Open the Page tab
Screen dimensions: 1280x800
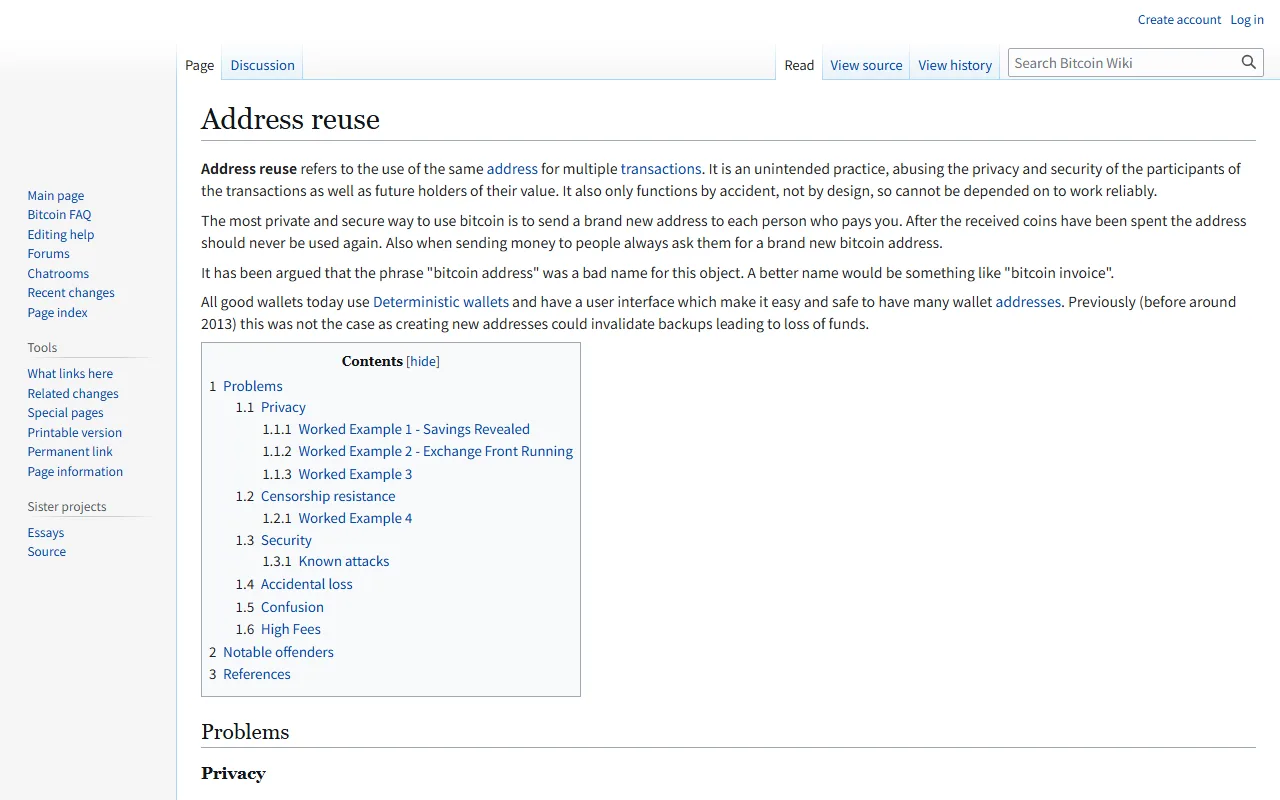tap(200, 65)
